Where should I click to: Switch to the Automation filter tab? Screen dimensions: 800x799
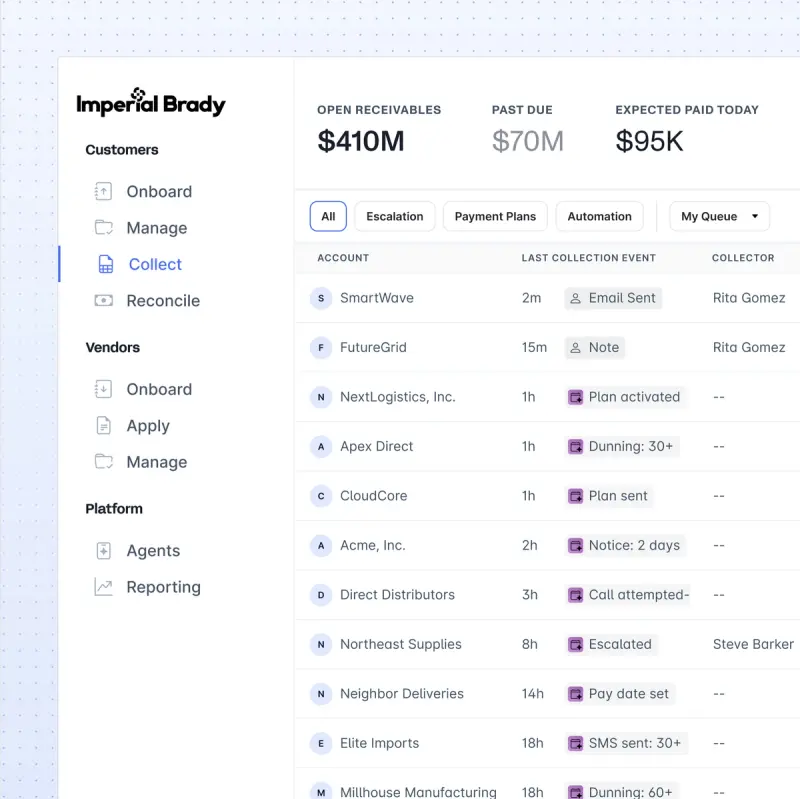[x=599, y=216]
